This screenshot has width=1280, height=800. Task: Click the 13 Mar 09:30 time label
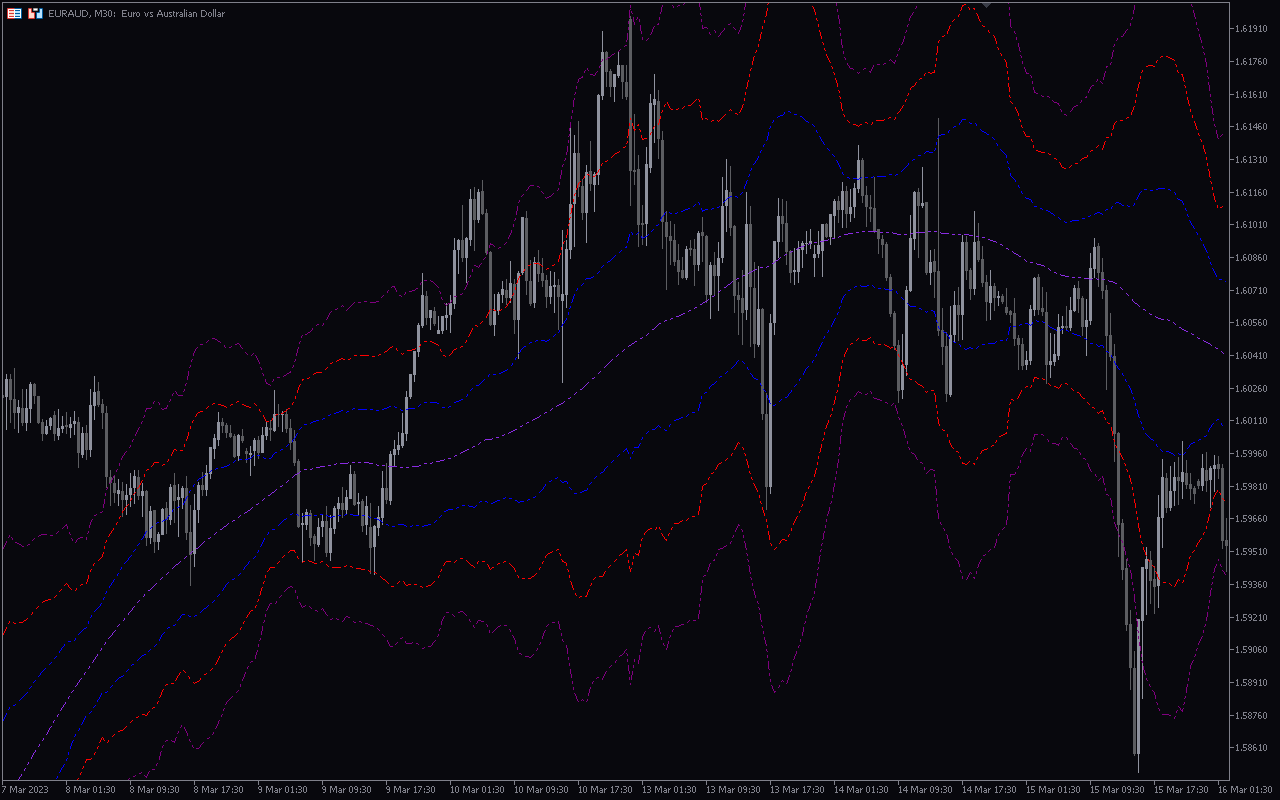pos(733,790)
